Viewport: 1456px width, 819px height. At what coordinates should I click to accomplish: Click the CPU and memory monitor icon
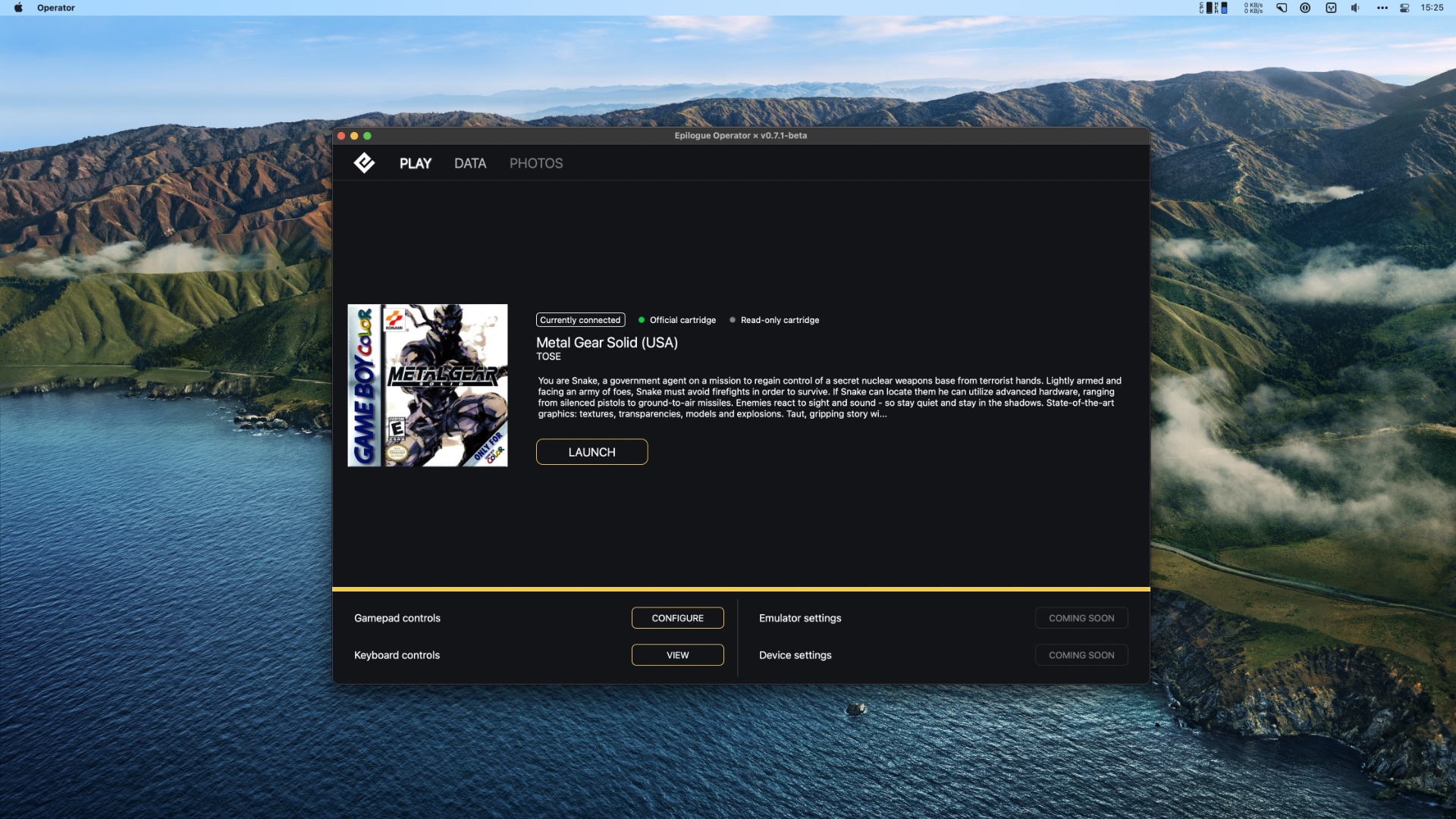click(x=1213, y=8)
